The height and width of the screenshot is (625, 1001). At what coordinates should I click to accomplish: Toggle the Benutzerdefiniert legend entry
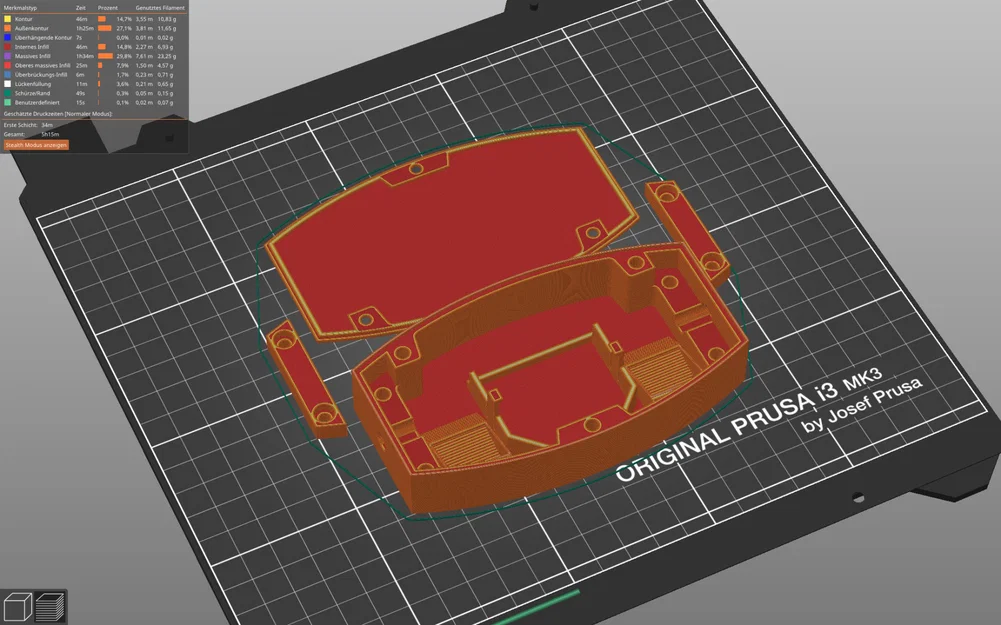tap(37, 102)
